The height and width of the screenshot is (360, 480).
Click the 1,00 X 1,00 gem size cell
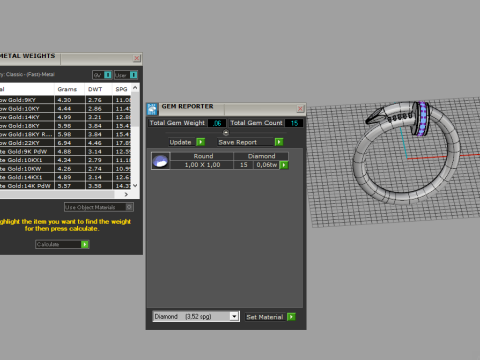pyautogui.click(x=202, y=165)
